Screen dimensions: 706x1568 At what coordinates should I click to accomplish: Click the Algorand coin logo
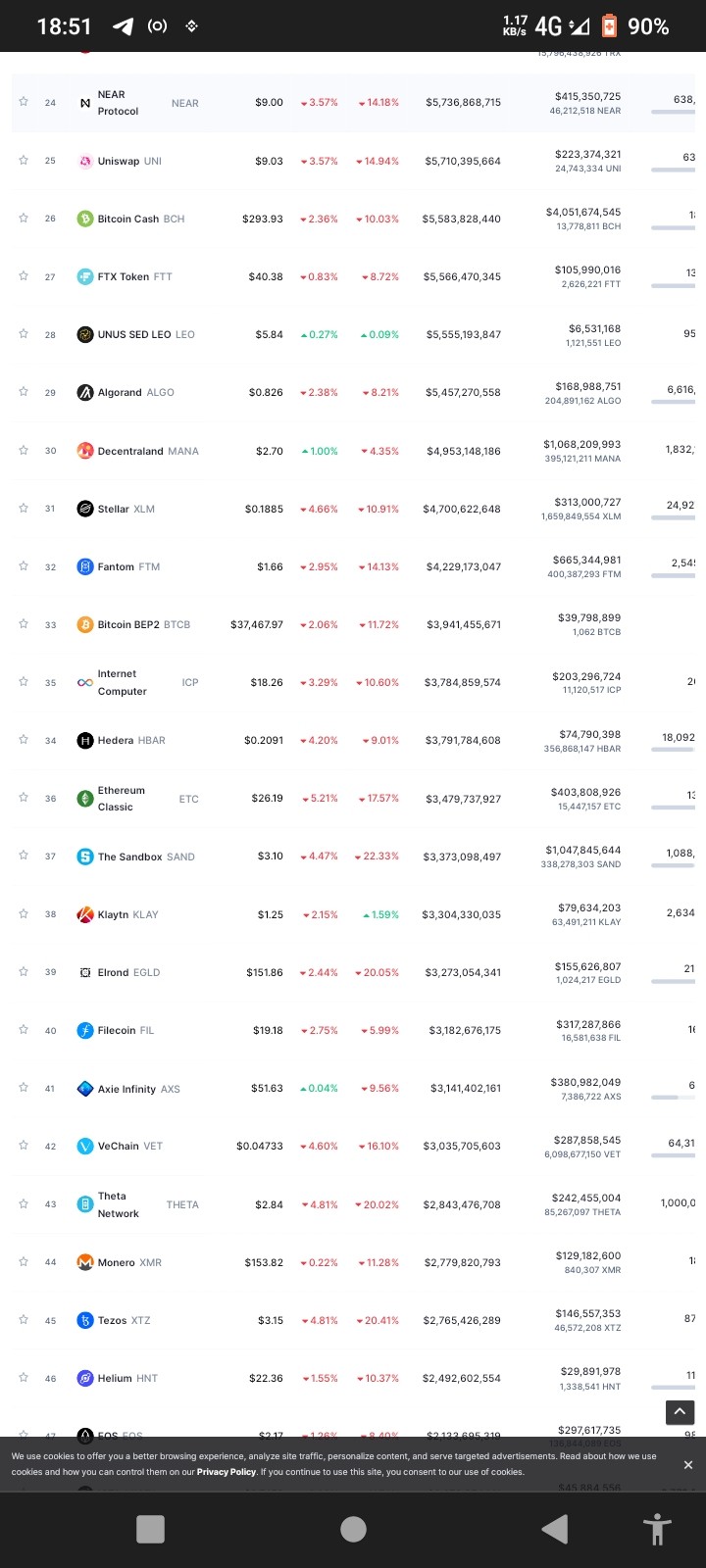[85, 392]
